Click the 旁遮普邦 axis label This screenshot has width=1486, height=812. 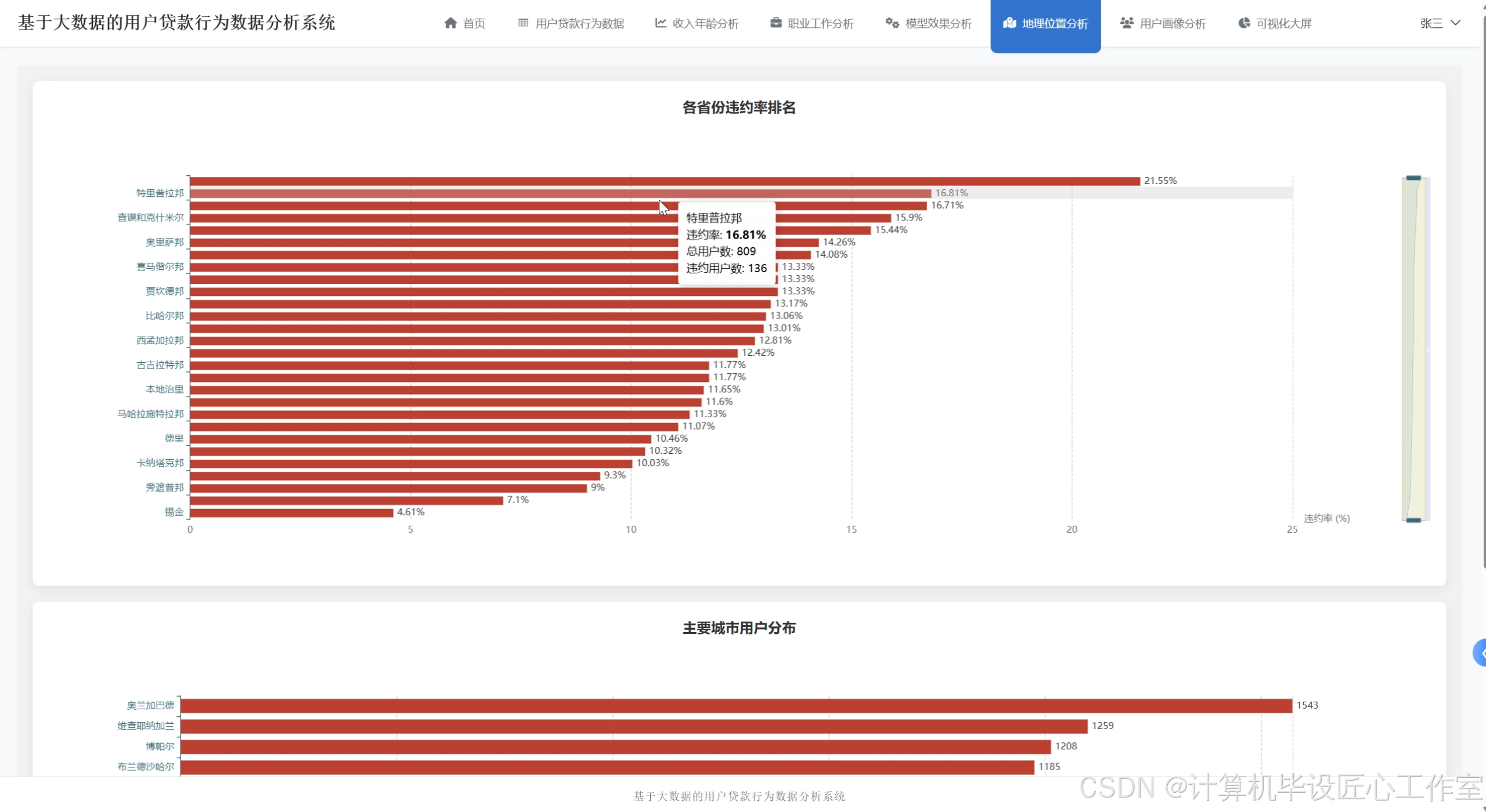coord(164,488)
